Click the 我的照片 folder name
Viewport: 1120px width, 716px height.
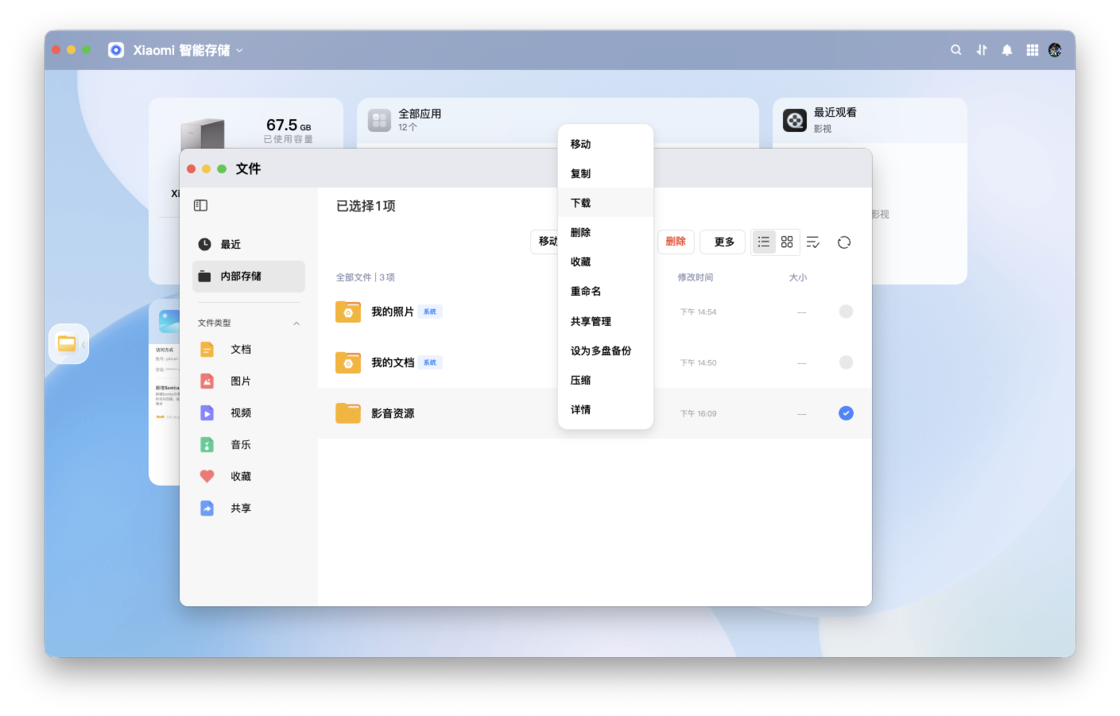click(392, 312)
